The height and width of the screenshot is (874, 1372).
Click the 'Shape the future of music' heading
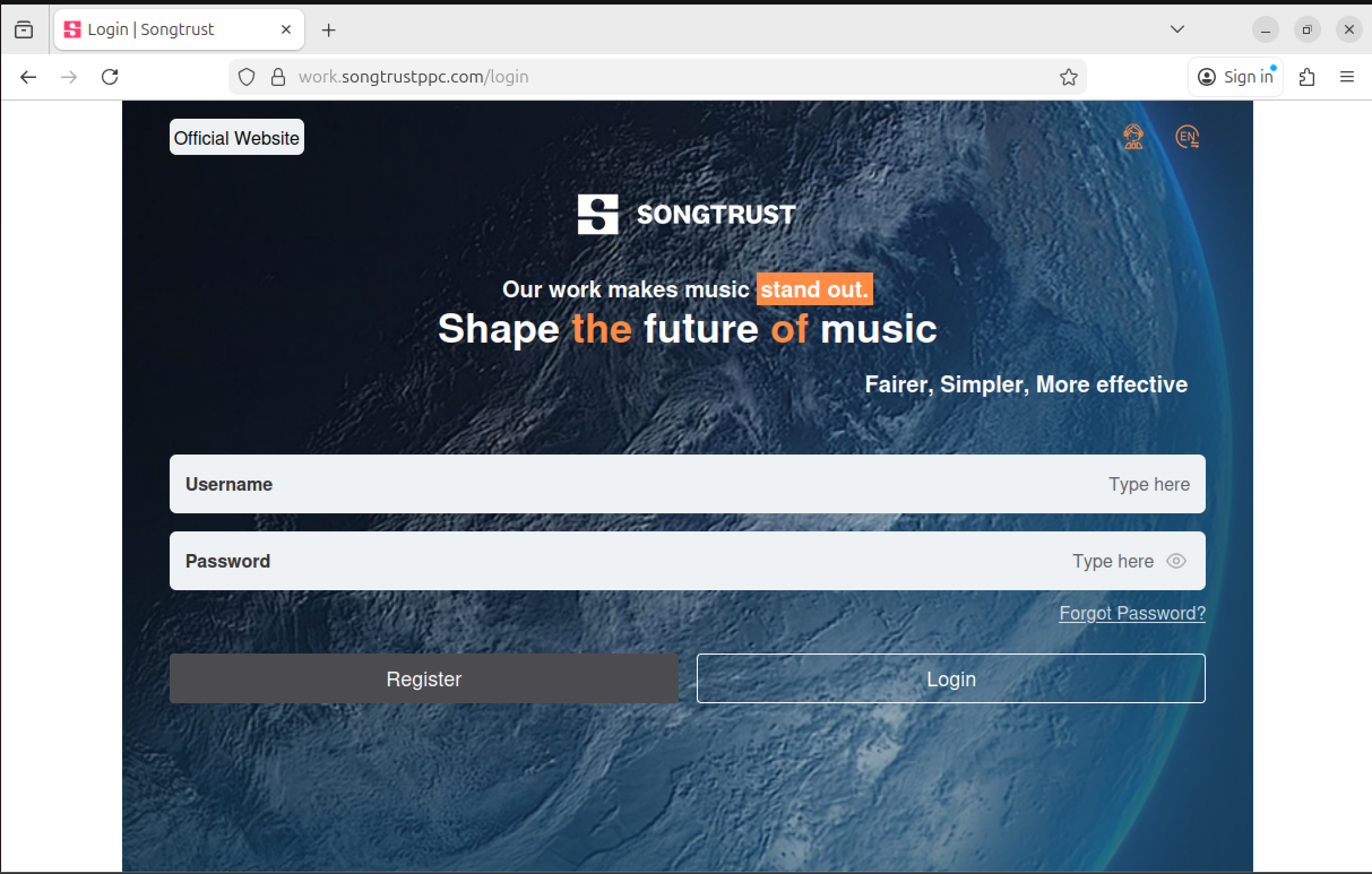pyautogui.click(x=687, y=329)
